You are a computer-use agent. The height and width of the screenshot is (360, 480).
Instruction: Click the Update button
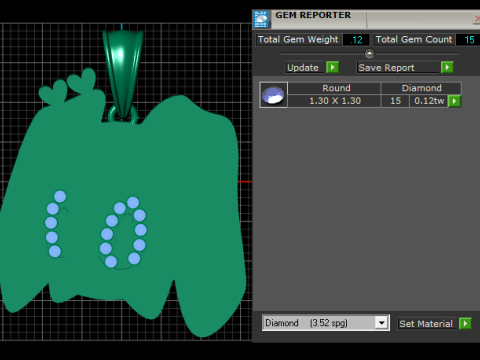click(304, 68)
